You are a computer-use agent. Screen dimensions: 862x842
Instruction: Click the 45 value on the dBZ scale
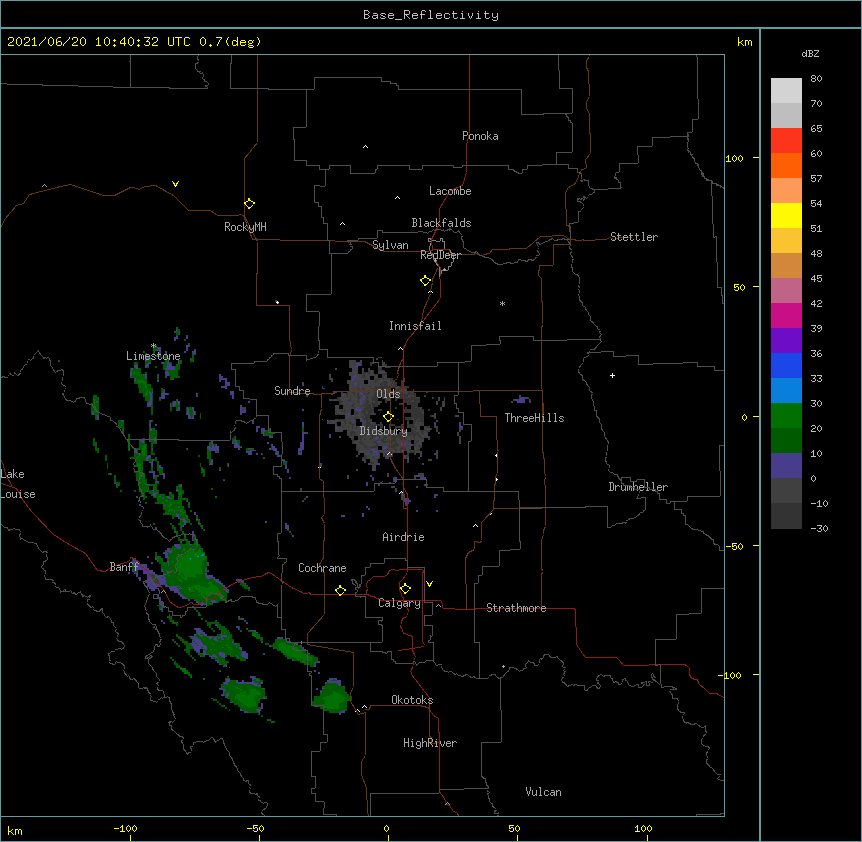816,279
